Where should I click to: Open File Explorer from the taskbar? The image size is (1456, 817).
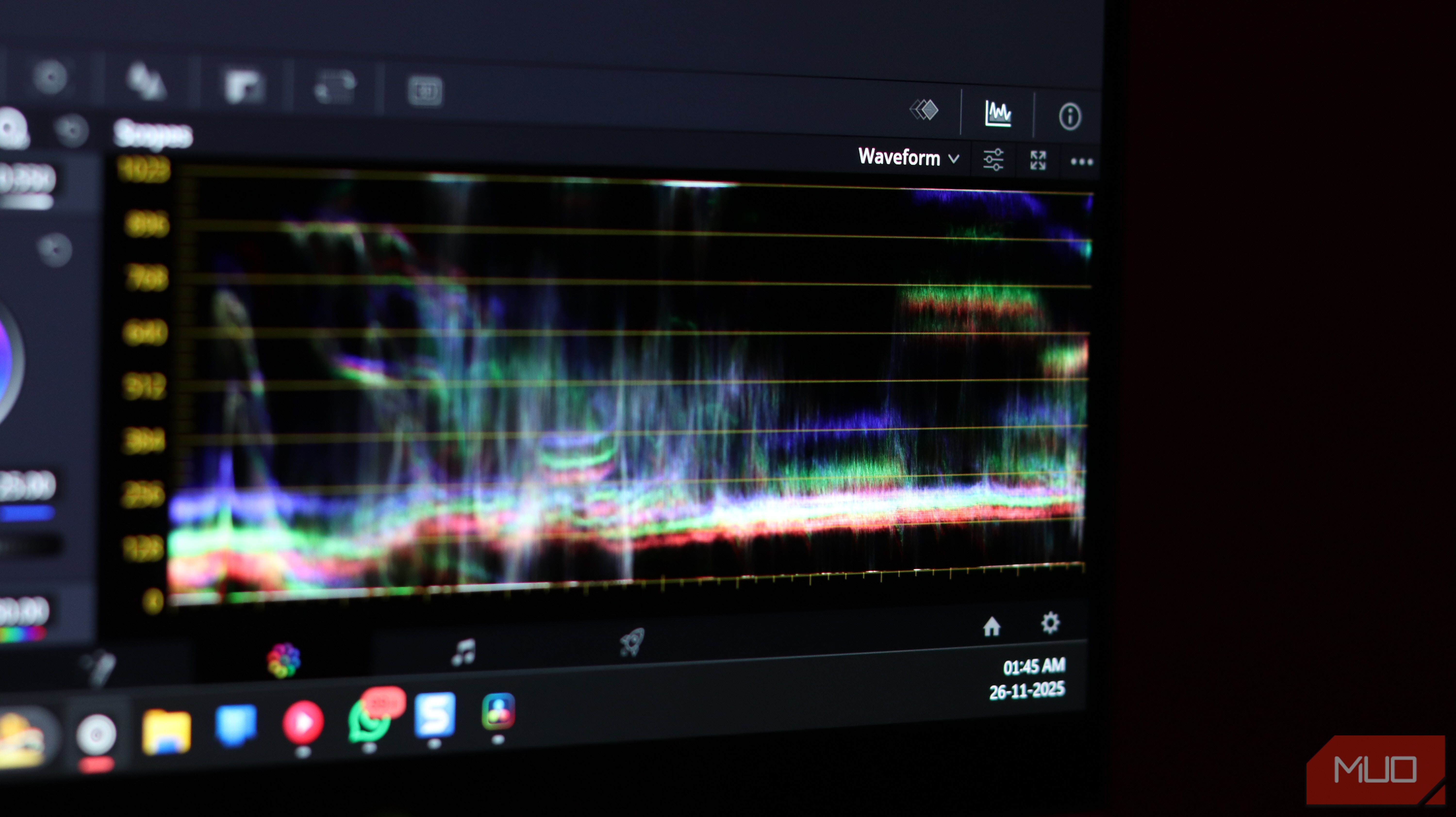point(166,733)
